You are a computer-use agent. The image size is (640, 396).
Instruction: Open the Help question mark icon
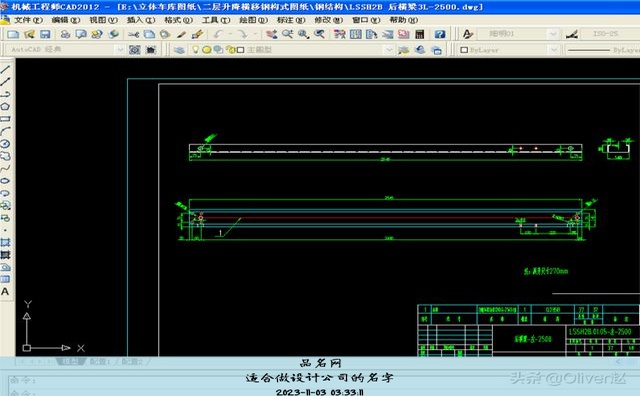[x=440, y=34]
